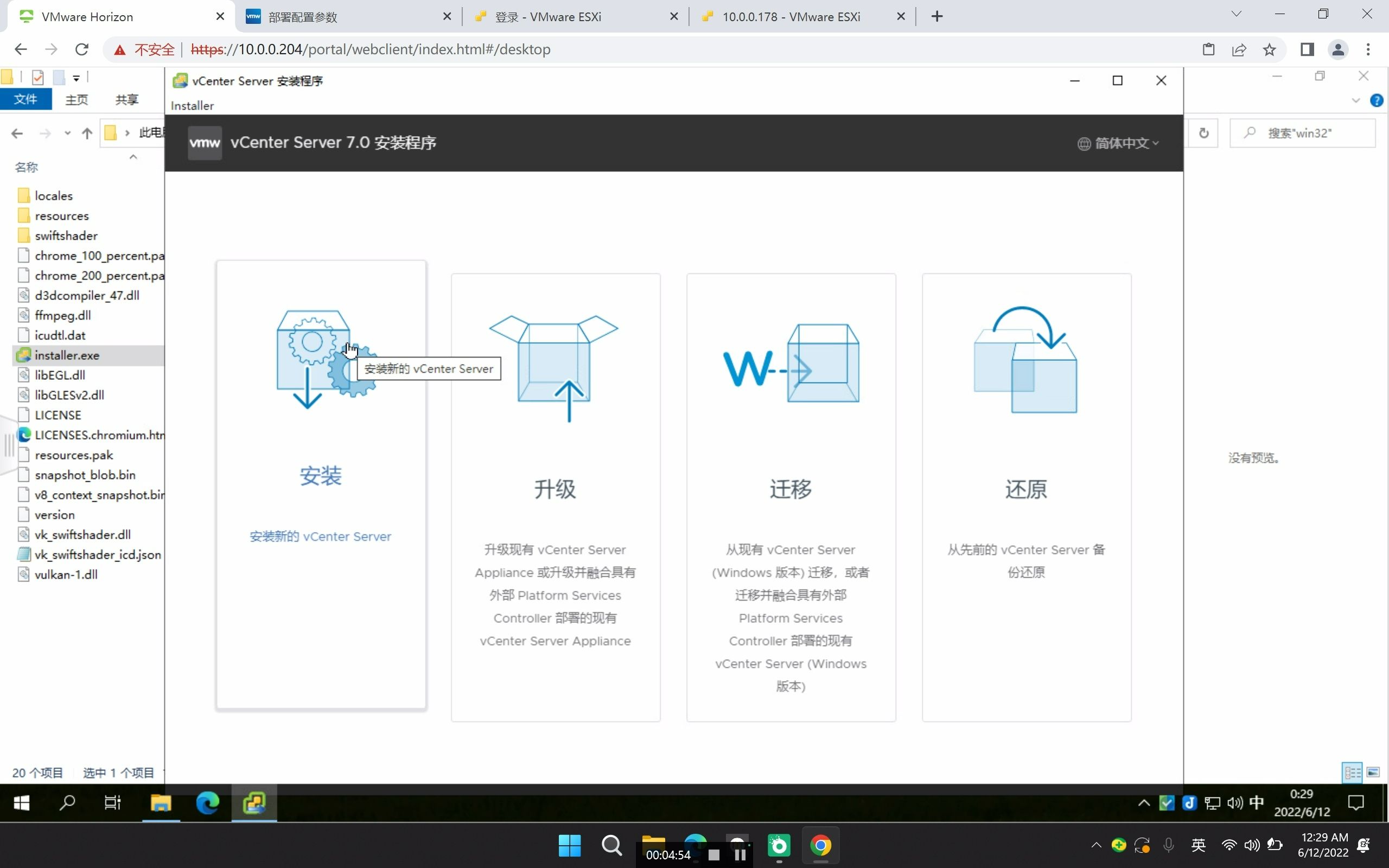Open the 文件 tab in Explorer
1389x868 pixels.
click(26, 99)
